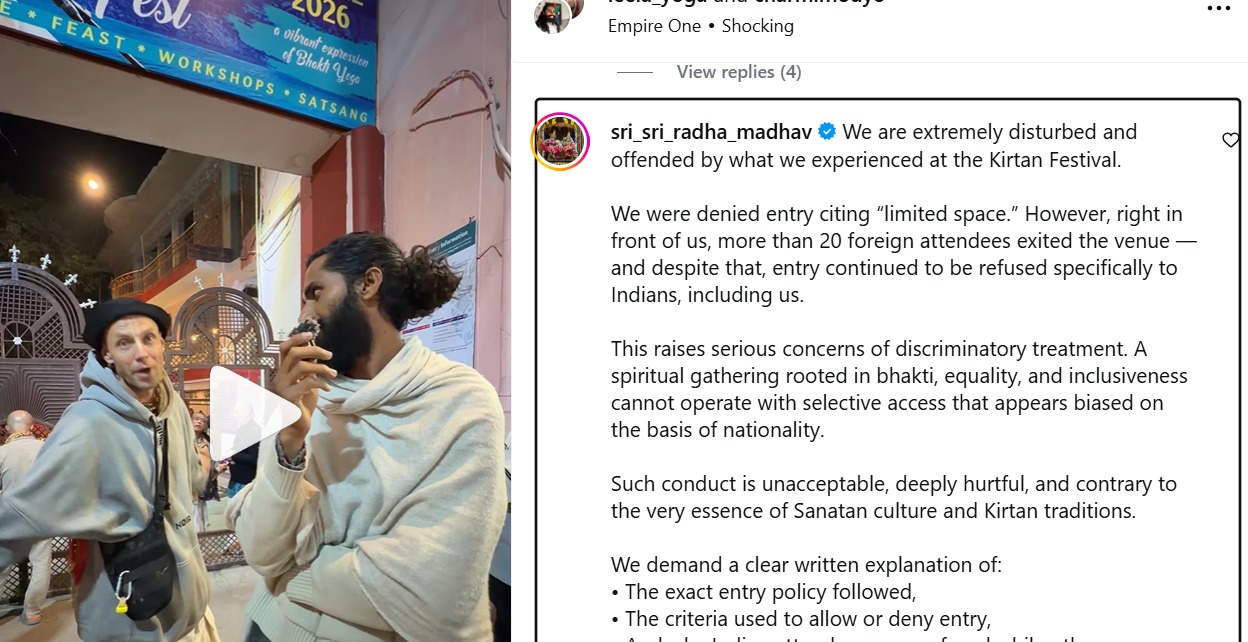
Task: Expand View replies (4)
Action: coord(739,72)
